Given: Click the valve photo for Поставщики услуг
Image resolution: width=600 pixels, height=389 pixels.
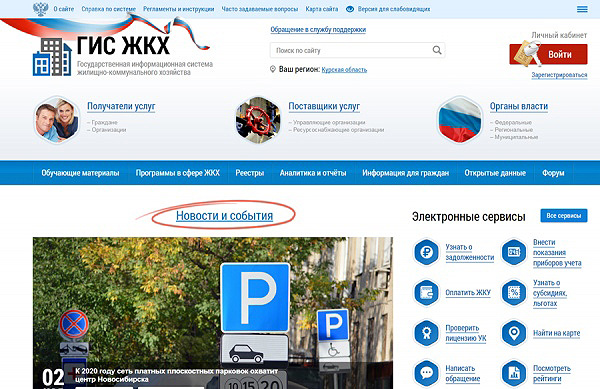Looking at the screenshot, I should 258,120.
